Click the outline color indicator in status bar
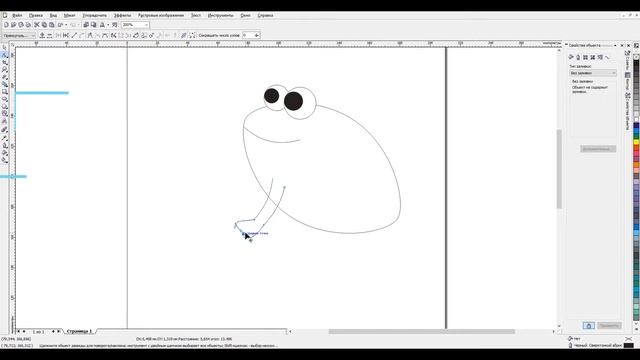The width and height of the screenshot is (640, 360). [x=629, y=345]
